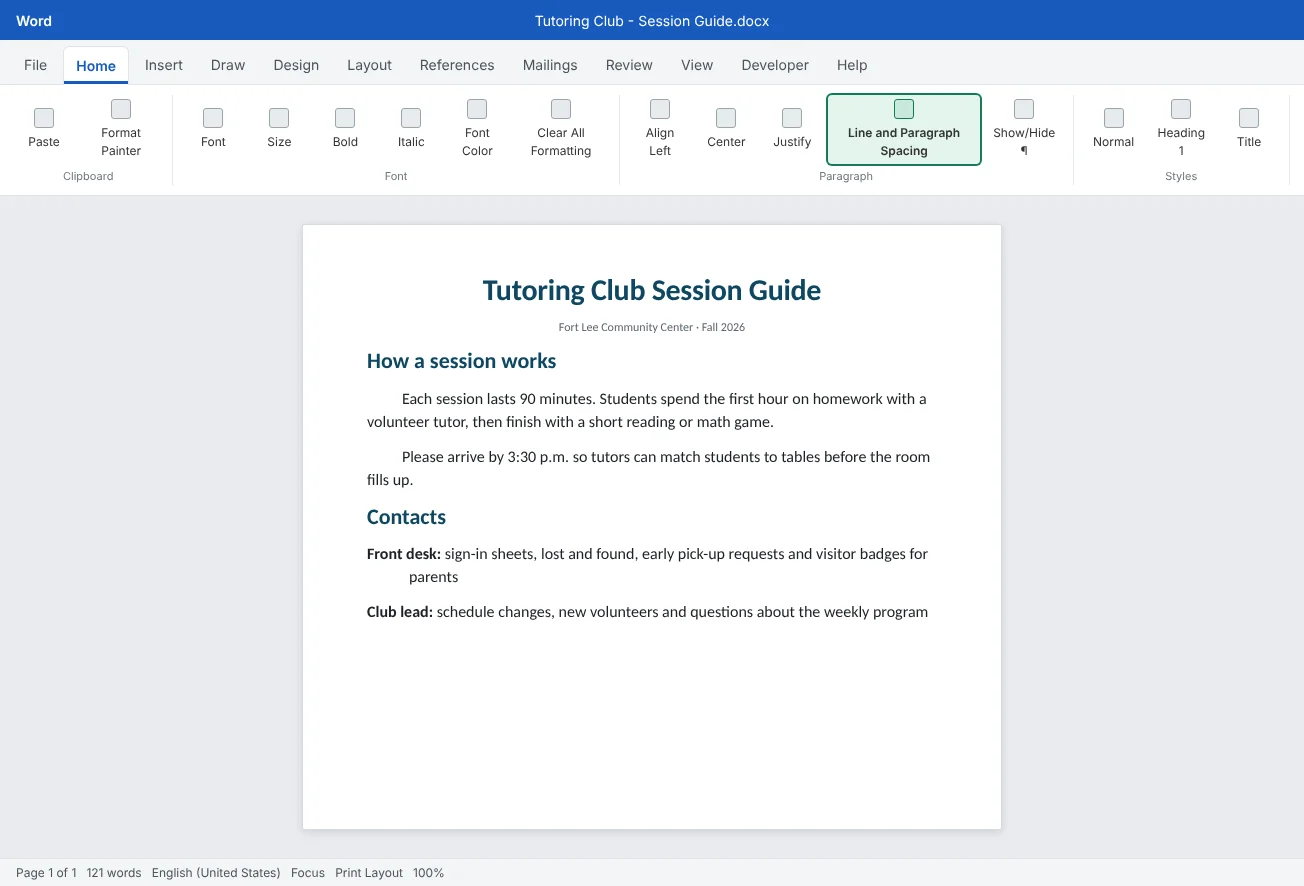This screenshot has width=1304, height=886.
Task: Toggle Show/Hide paragraph marks
Action: (1024, 129)
